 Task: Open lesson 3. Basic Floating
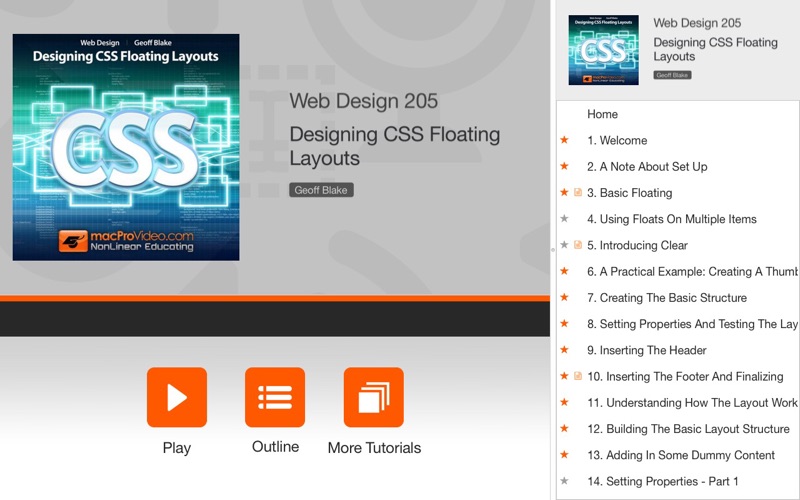tap(630, 193)
